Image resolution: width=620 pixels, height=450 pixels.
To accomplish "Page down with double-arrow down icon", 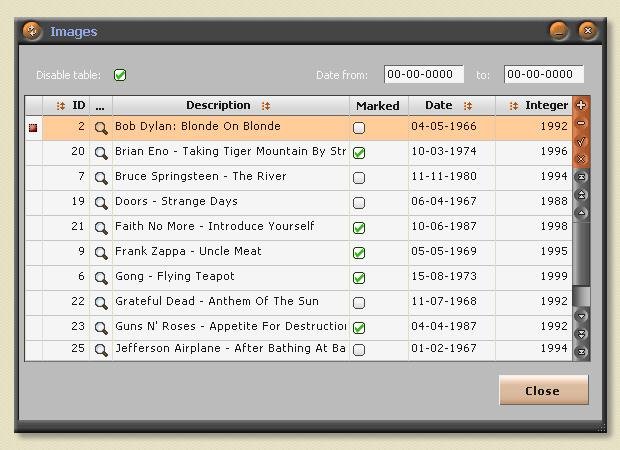I will pyautogui.click(x=581, y=334).
